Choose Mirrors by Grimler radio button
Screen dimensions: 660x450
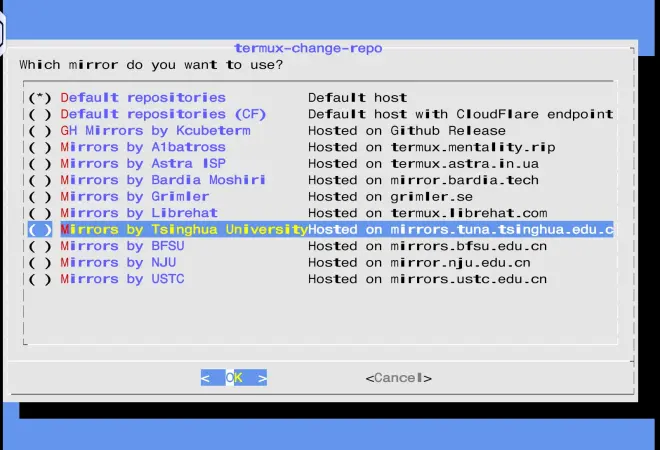(40, 197)
